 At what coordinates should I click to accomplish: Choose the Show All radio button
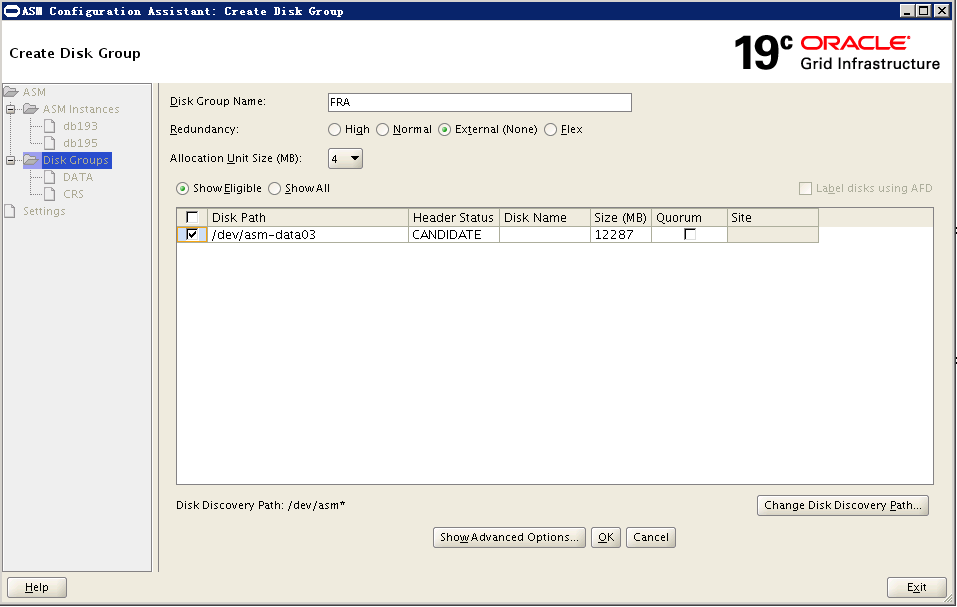tap(275, 189)
